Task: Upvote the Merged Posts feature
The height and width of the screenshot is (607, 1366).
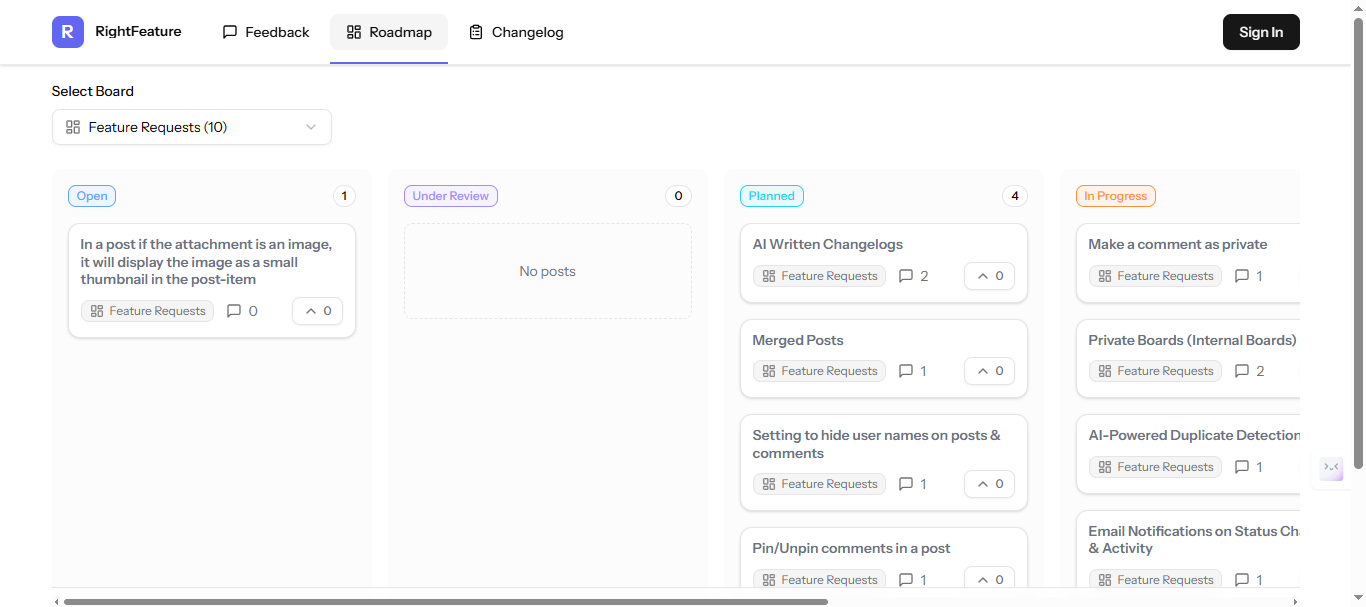Action: pos(988,370)
